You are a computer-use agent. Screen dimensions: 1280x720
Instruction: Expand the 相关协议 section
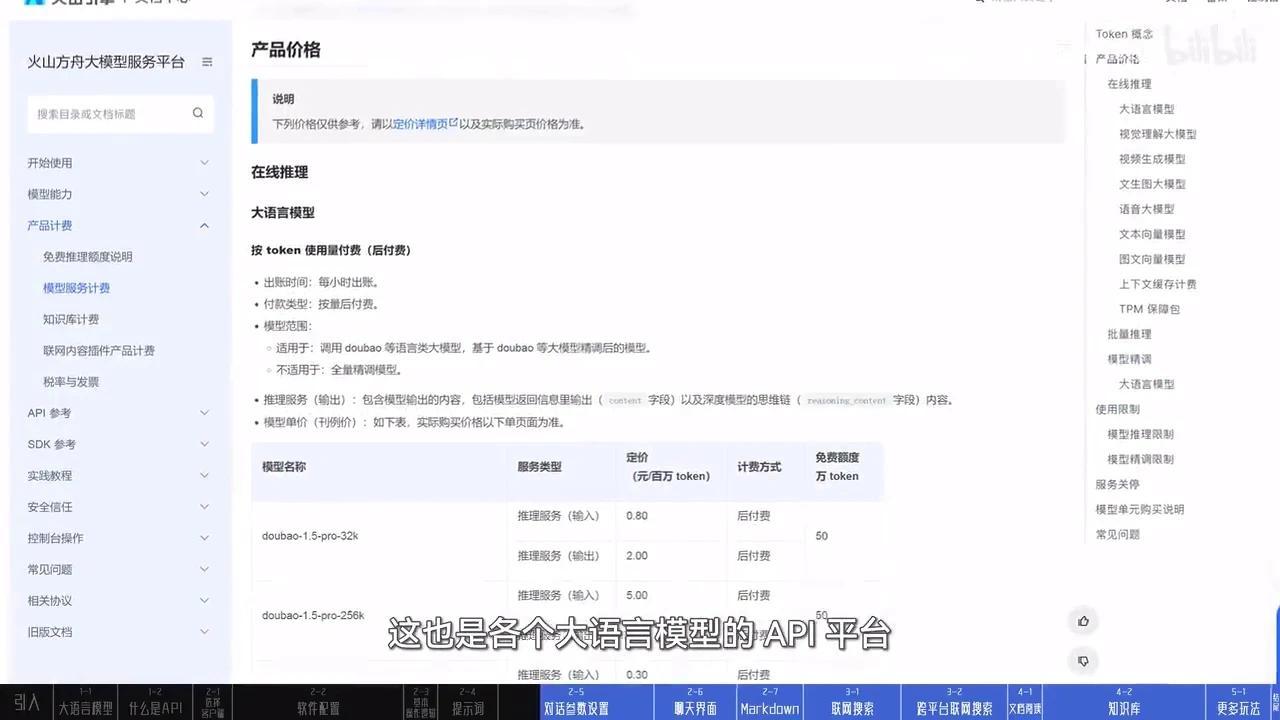(x=120, y=600)
